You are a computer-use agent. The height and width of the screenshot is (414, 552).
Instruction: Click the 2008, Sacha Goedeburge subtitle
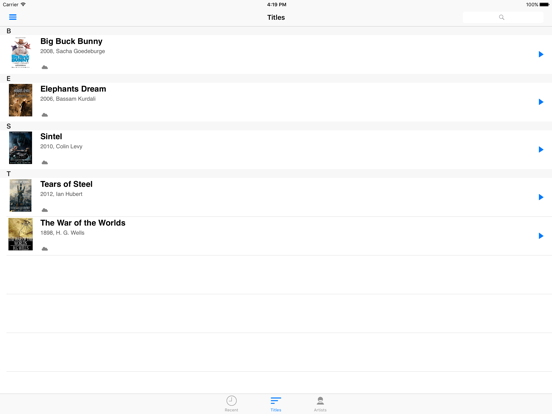[x=73, y=51]
